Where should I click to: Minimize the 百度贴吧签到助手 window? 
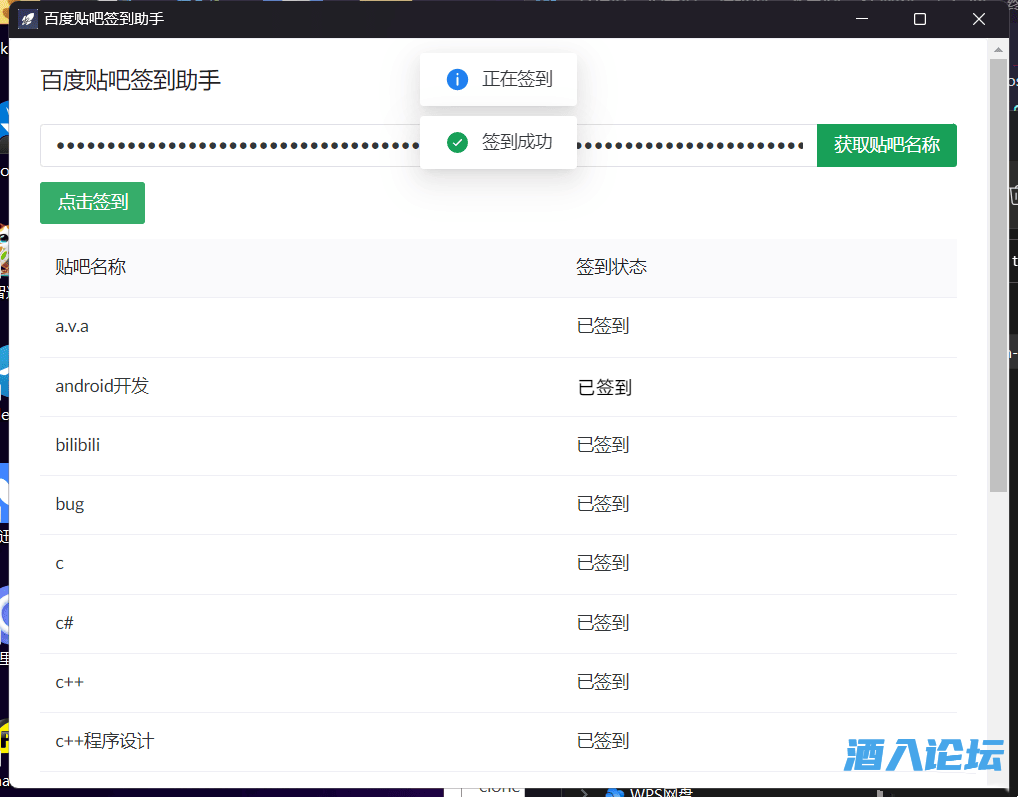click(861, 19)
